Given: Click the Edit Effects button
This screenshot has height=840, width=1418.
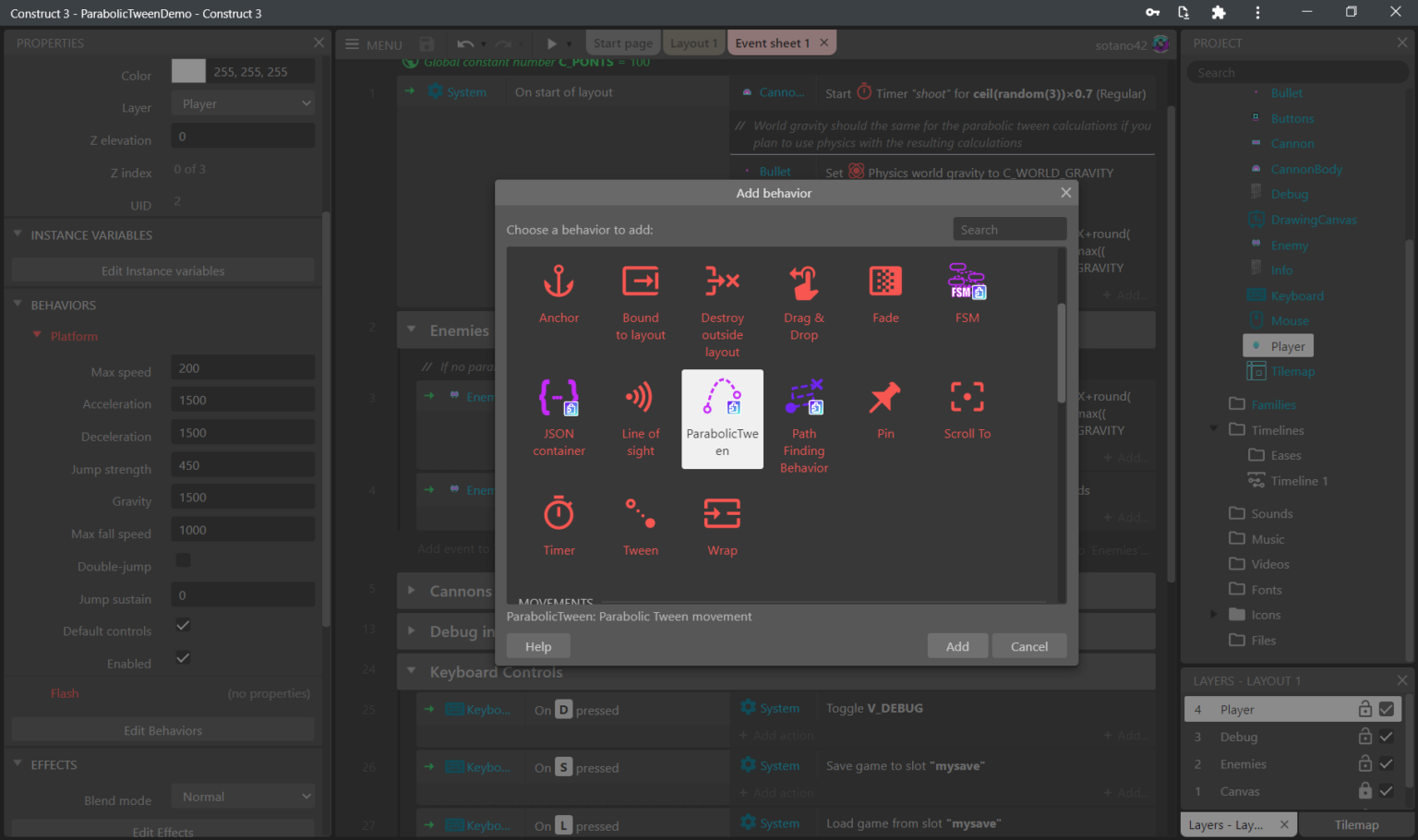Looking at the screenshot, I should click(162, 831).
